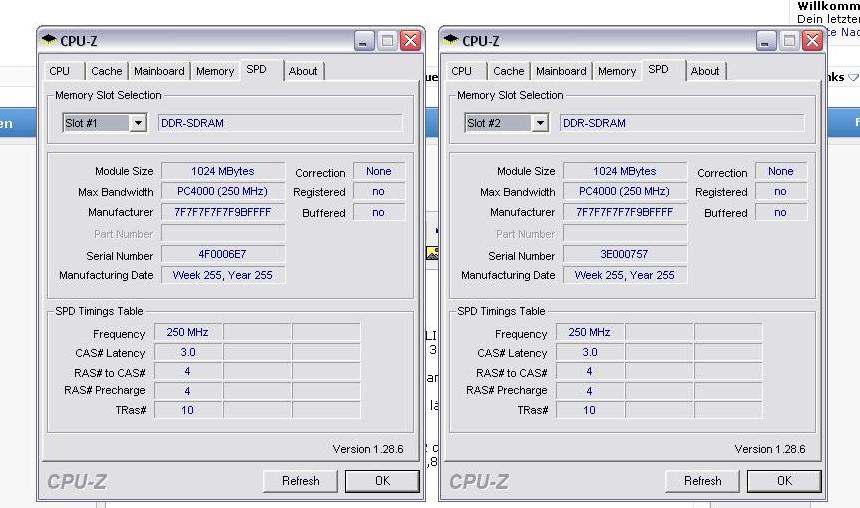The height and width of the screenshot is (508, 860).
Task: Click Buffered value no in Slot #2 window
Action: (x=781, y=212)
